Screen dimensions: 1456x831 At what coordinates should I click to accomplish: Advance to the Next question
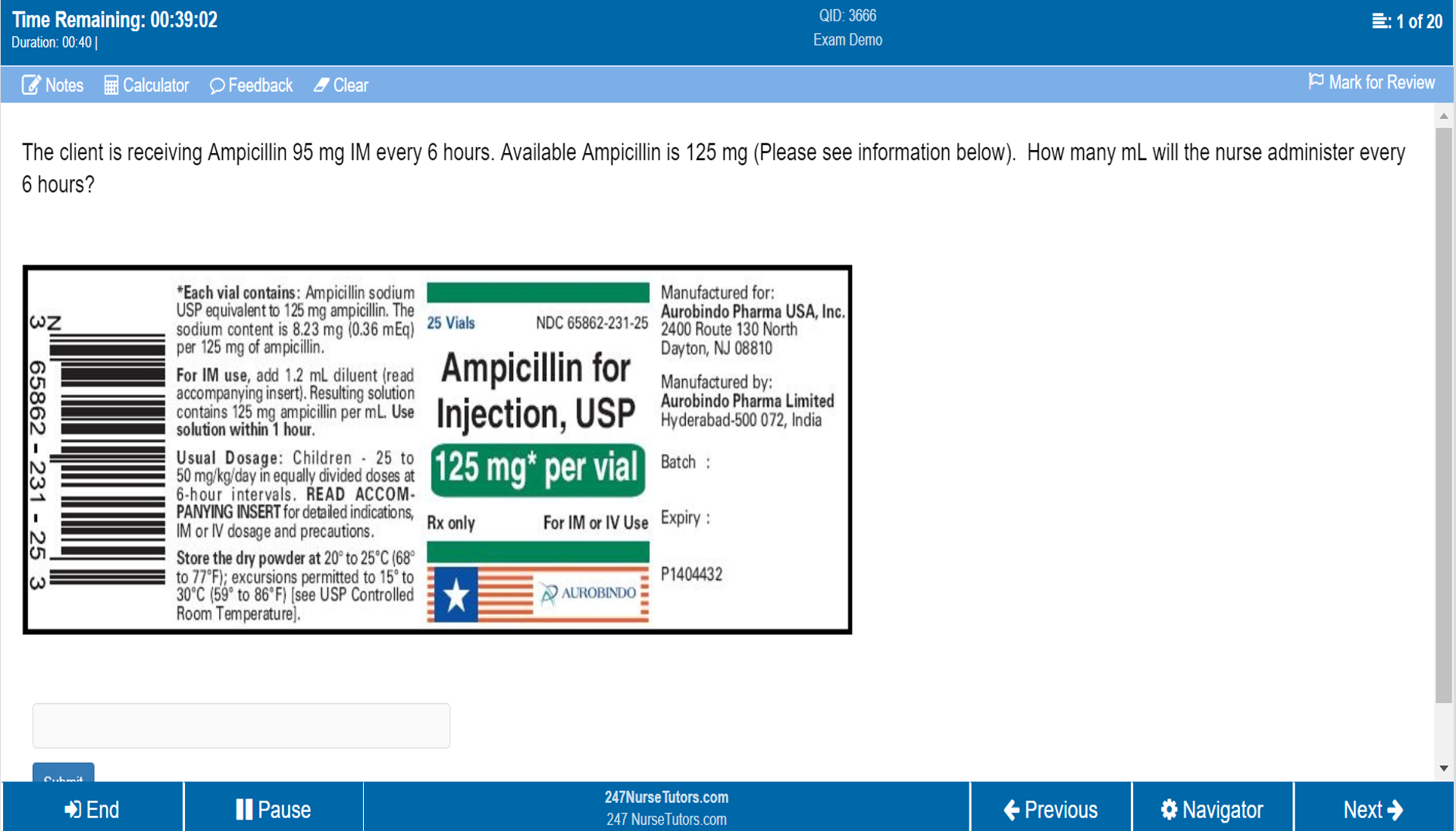click(1373, 809)
